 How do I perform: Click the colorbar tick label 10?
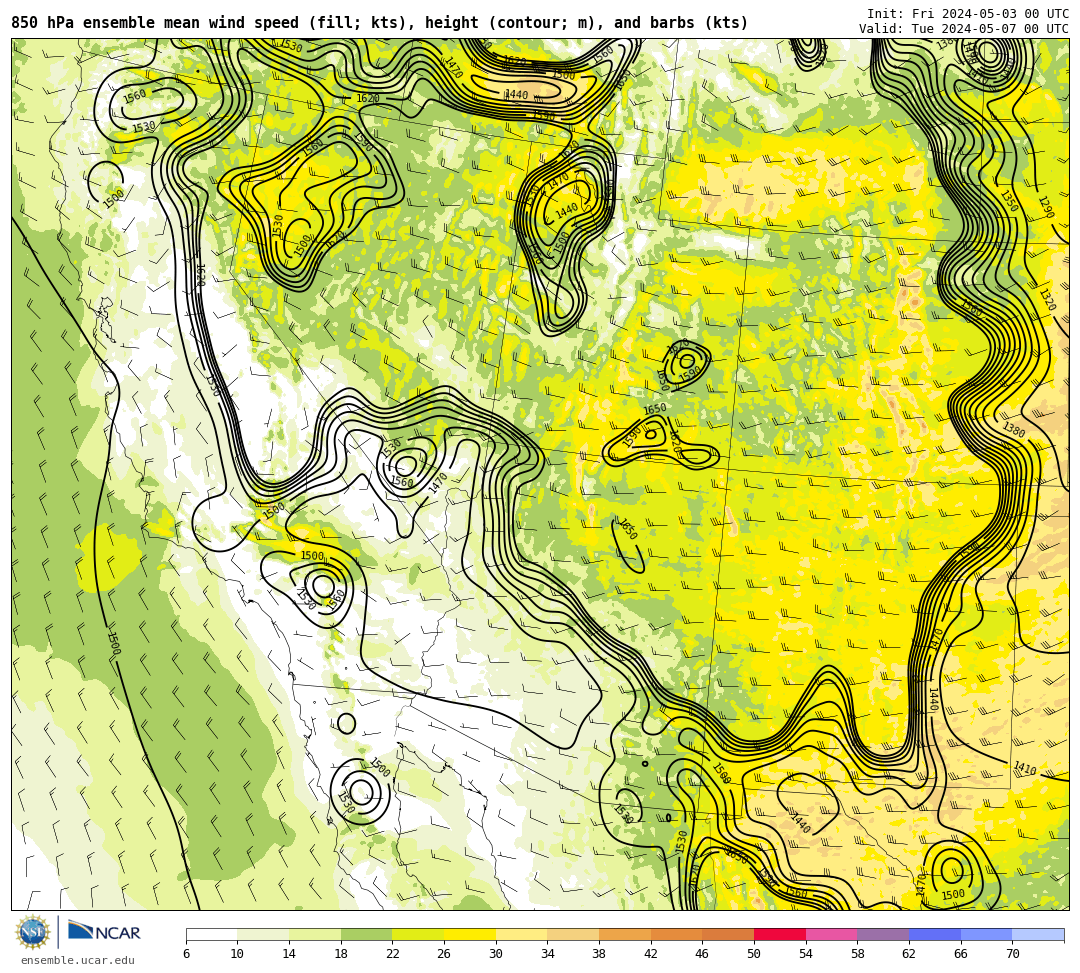[x=238, y=954]
